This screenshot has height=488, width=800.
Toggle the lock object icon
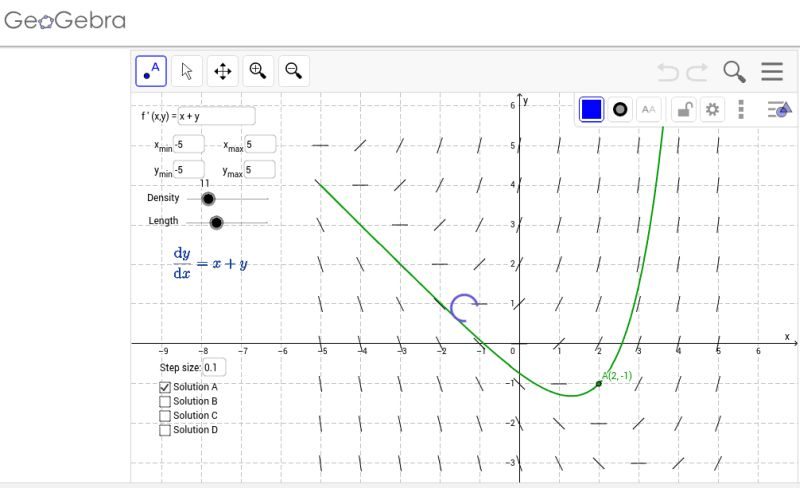(684, 109)
